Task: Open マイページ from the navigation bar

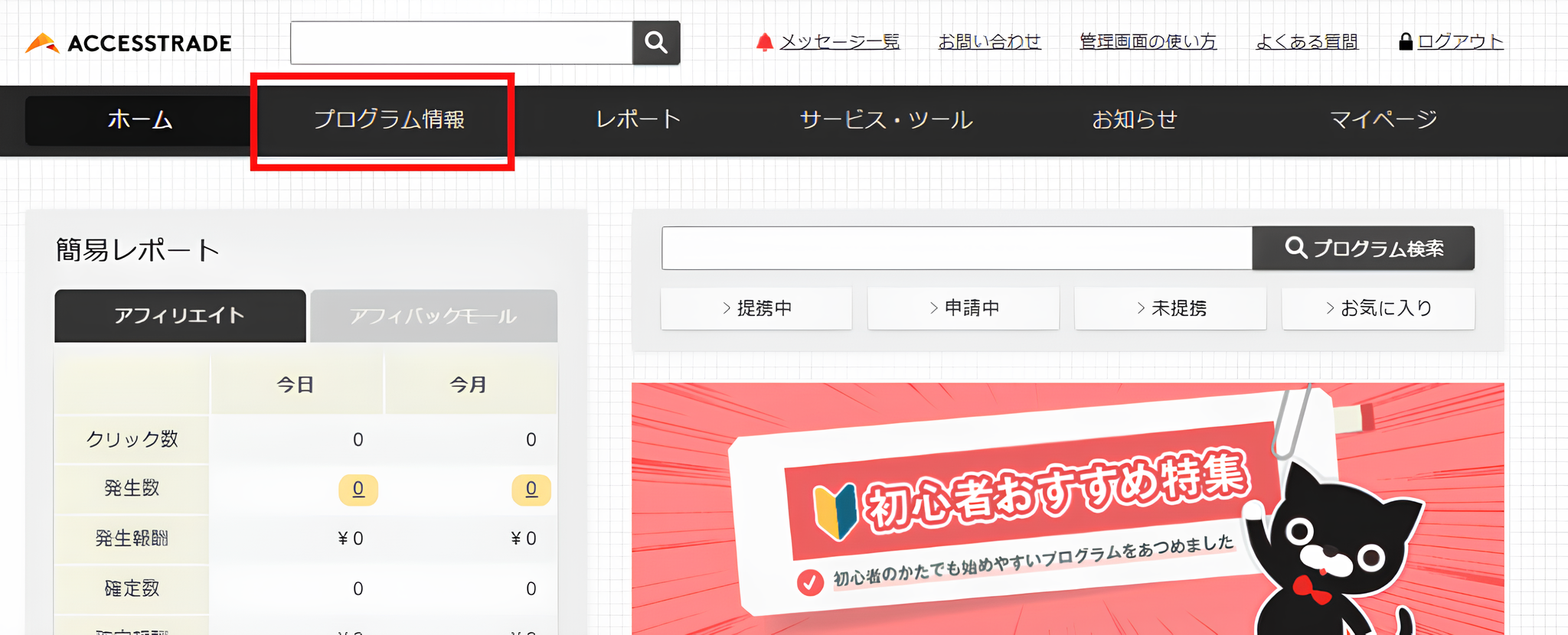Action: pyautogui.click(x=1383, y=120)
